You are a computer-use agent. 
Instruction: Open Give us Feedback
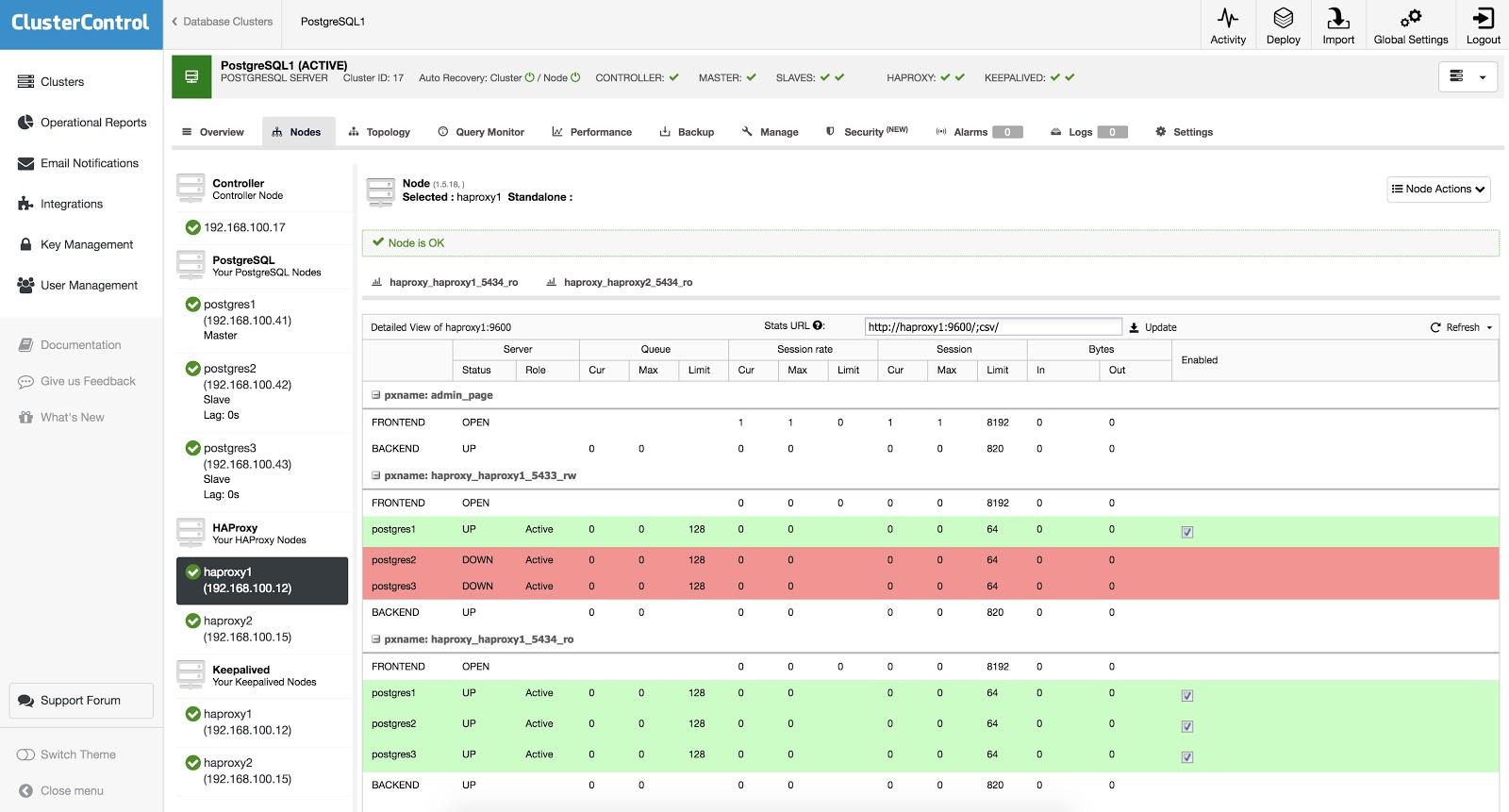pyautogui.click(x=76, y=381)
